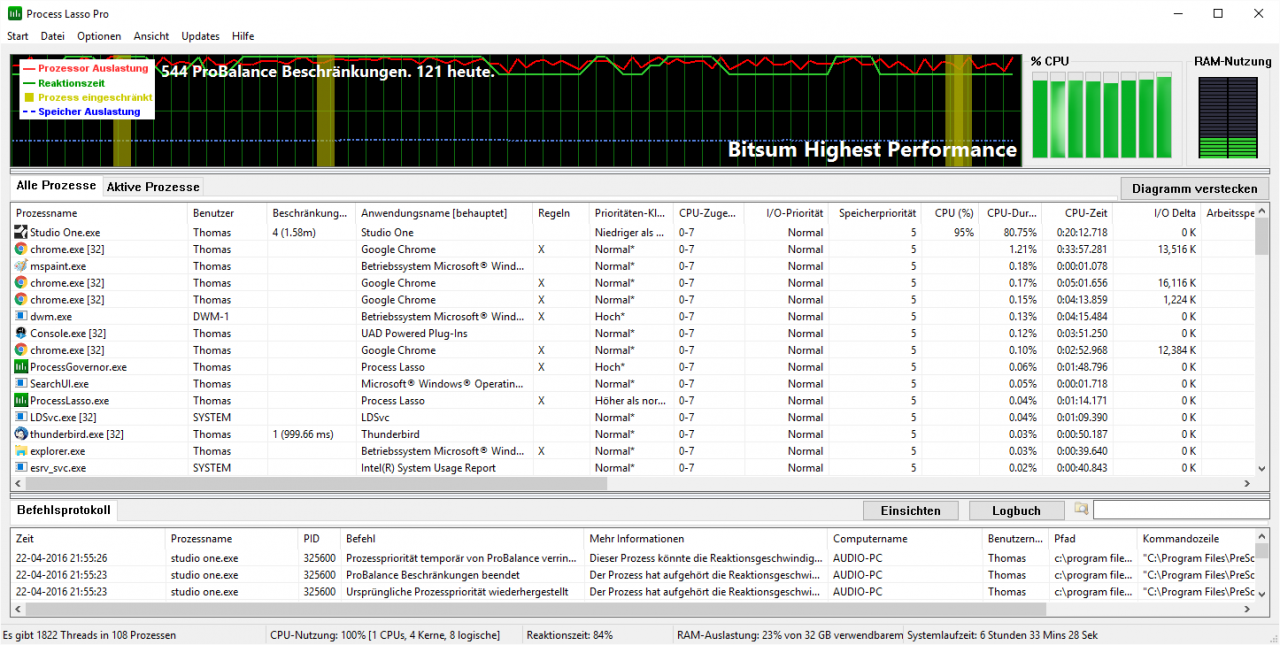1280x645 pixels.
Task: Click the thunderbird.exe process icon
Action: (x=21, y=434)
